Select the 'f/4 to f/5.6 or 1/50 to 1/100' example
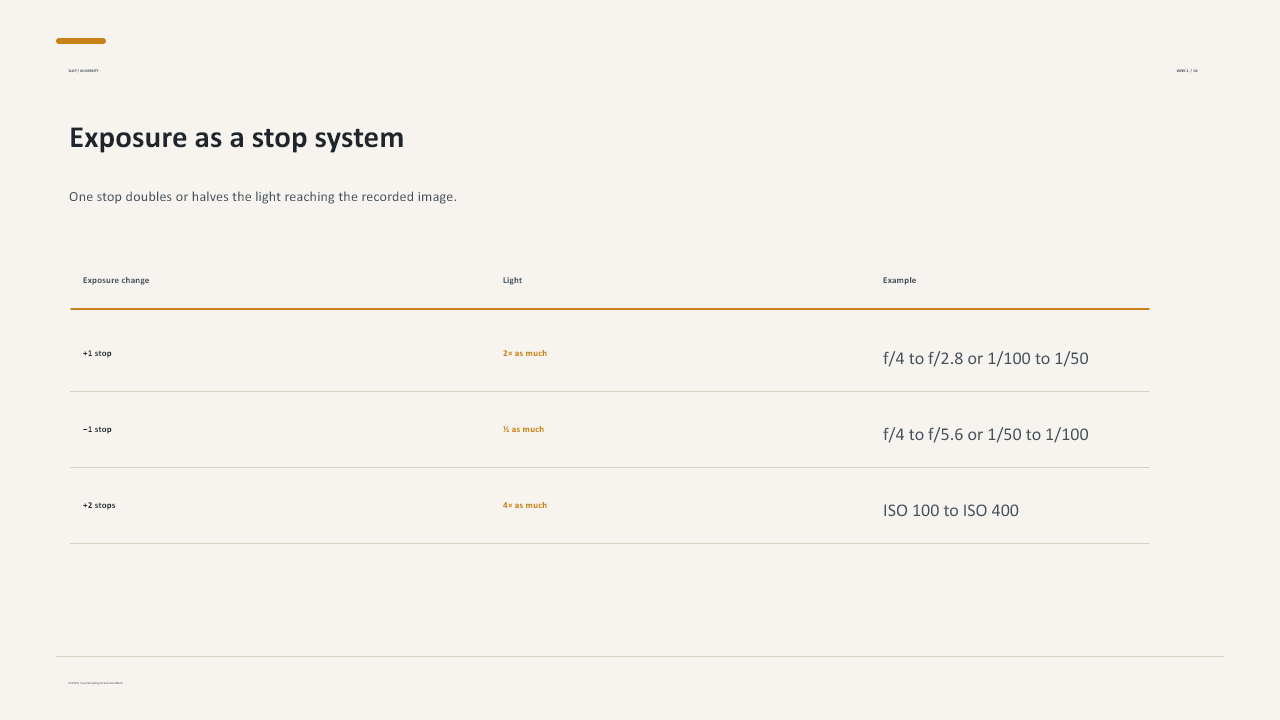This screenshot has height=720, width=1280. (985, 434)
